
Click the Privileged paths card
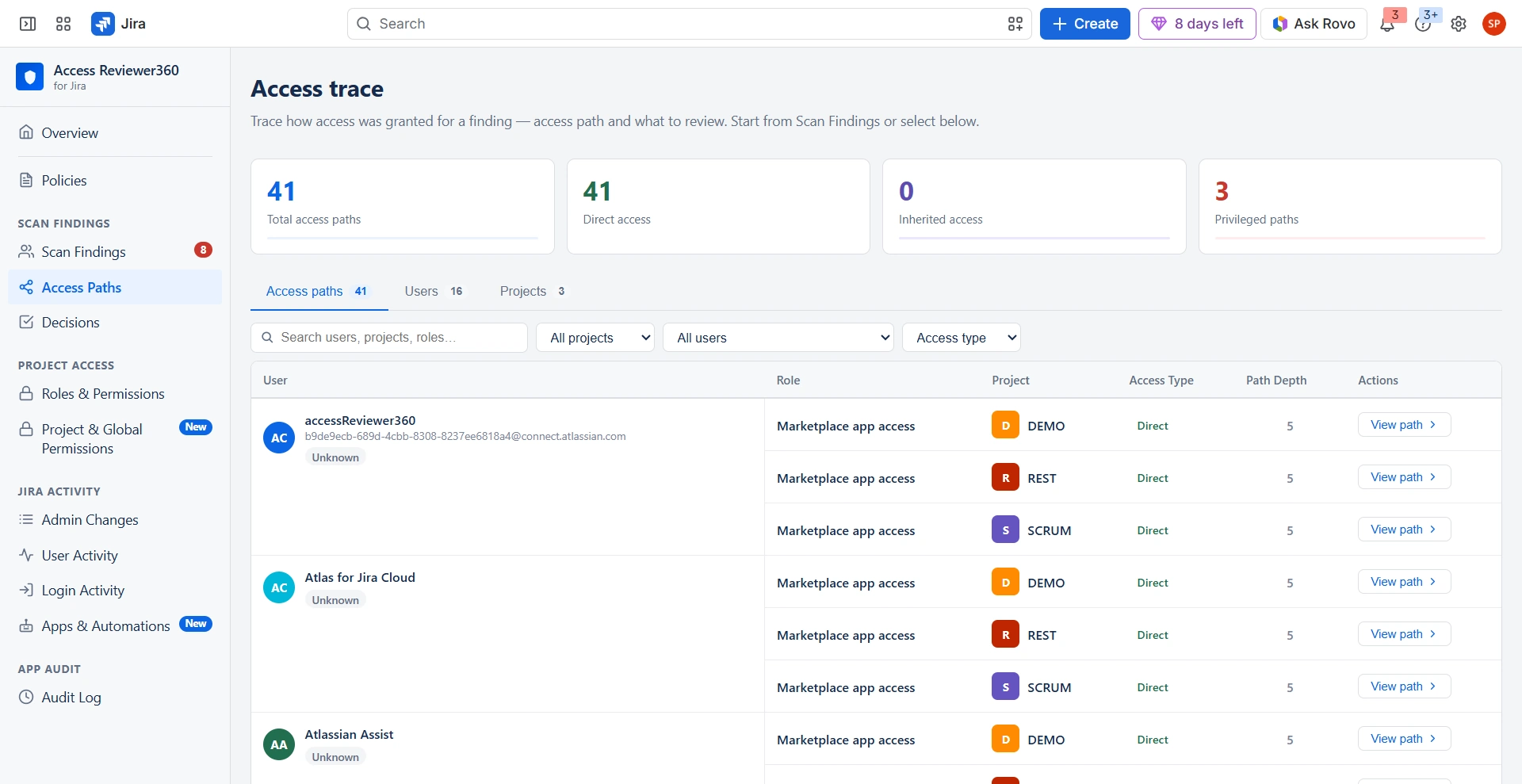click(1350, 207)
